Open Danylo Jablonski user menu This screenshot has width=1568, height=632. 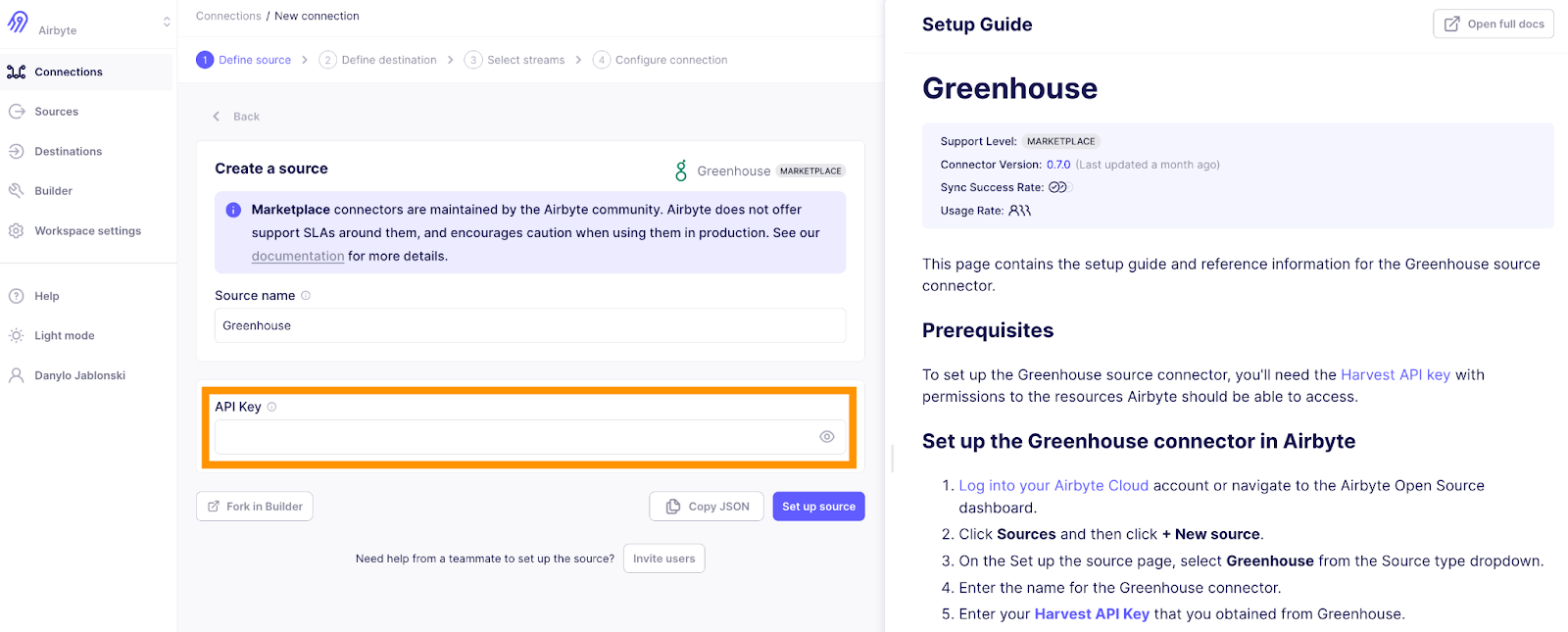click(x=79, y=376)
